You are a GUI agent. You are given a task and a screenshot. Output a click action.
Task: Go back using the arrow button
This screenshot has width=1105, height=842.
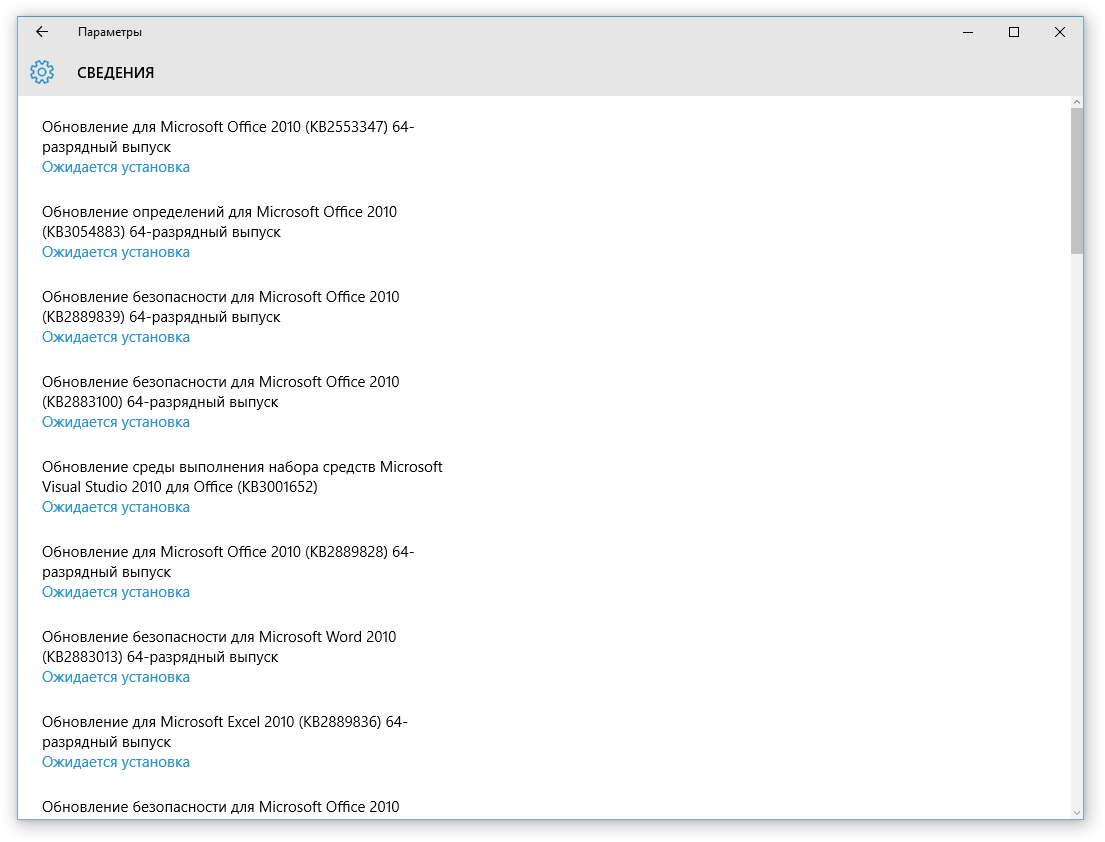42,32
